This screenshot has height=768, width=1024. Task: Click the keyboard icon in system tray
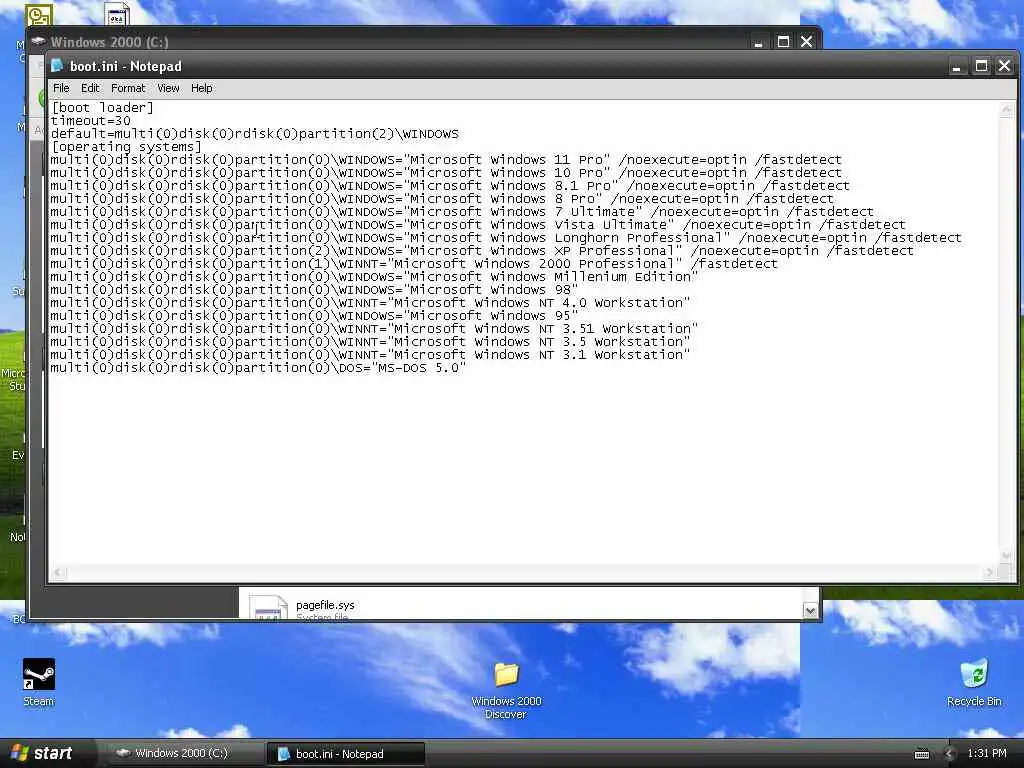921,754
